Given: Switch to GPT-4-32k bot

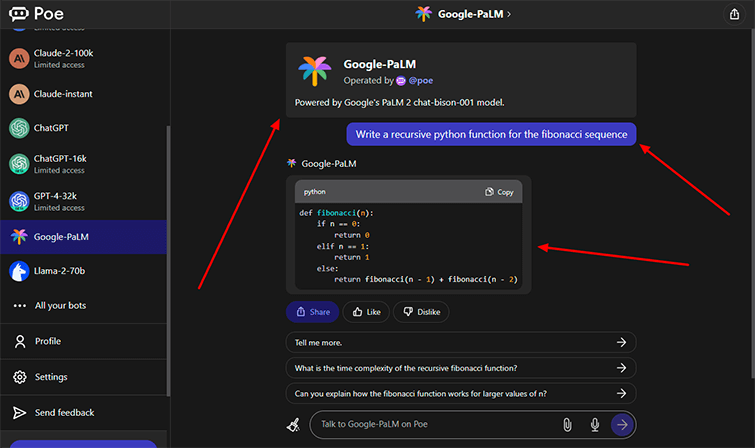Looking at the screenshot, I should coord(83,201).
